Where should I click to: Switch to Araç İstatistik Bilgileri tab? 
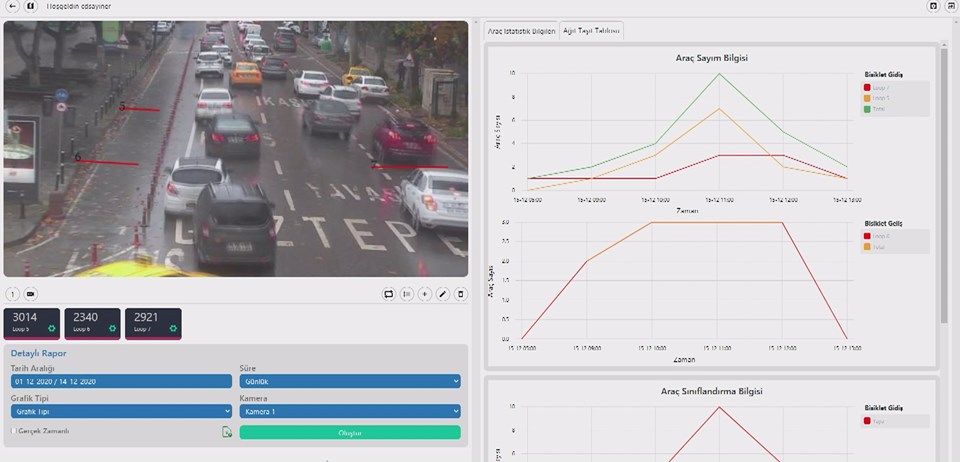click(521, 31)
